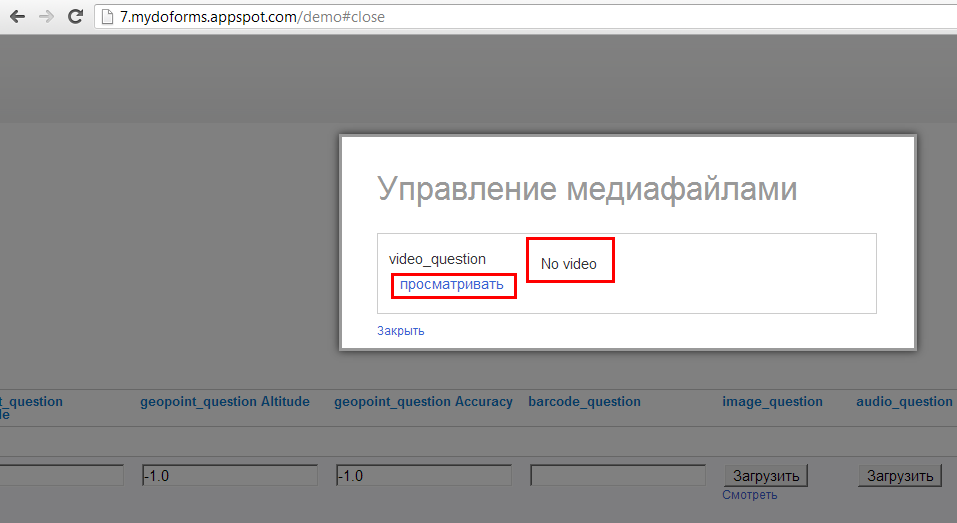Click the browser back arrow
957x523 pixels.
point(17,16)
